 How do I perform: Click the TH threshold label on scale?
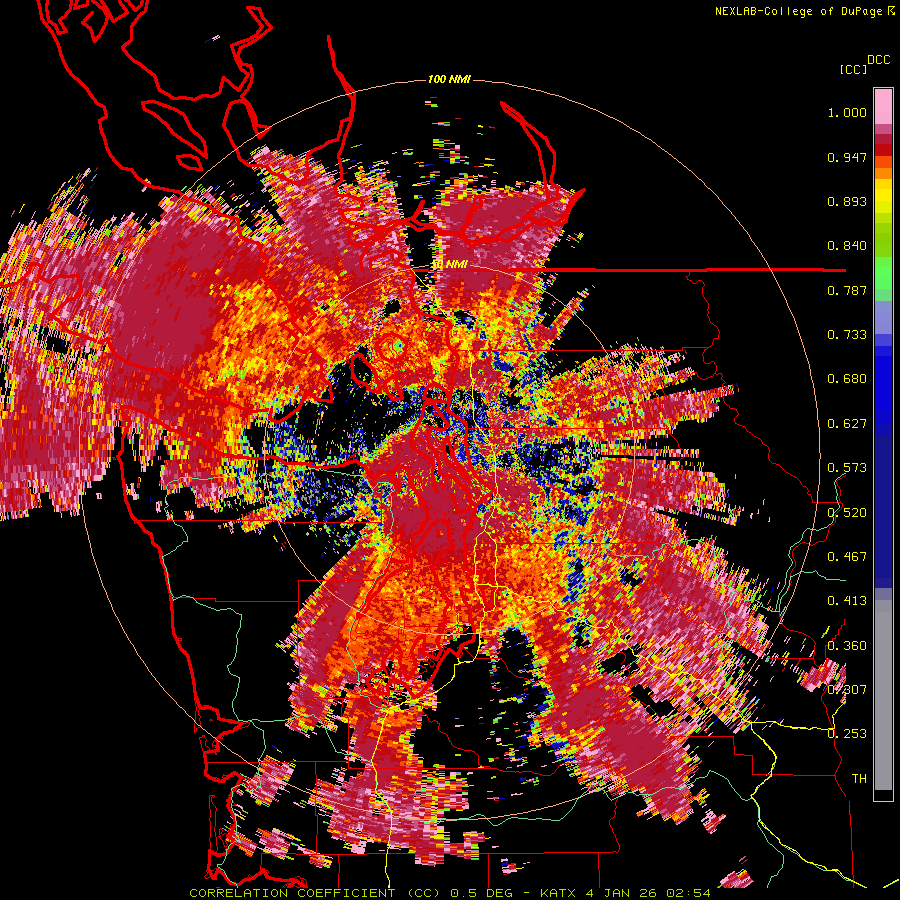coord(859,778)
